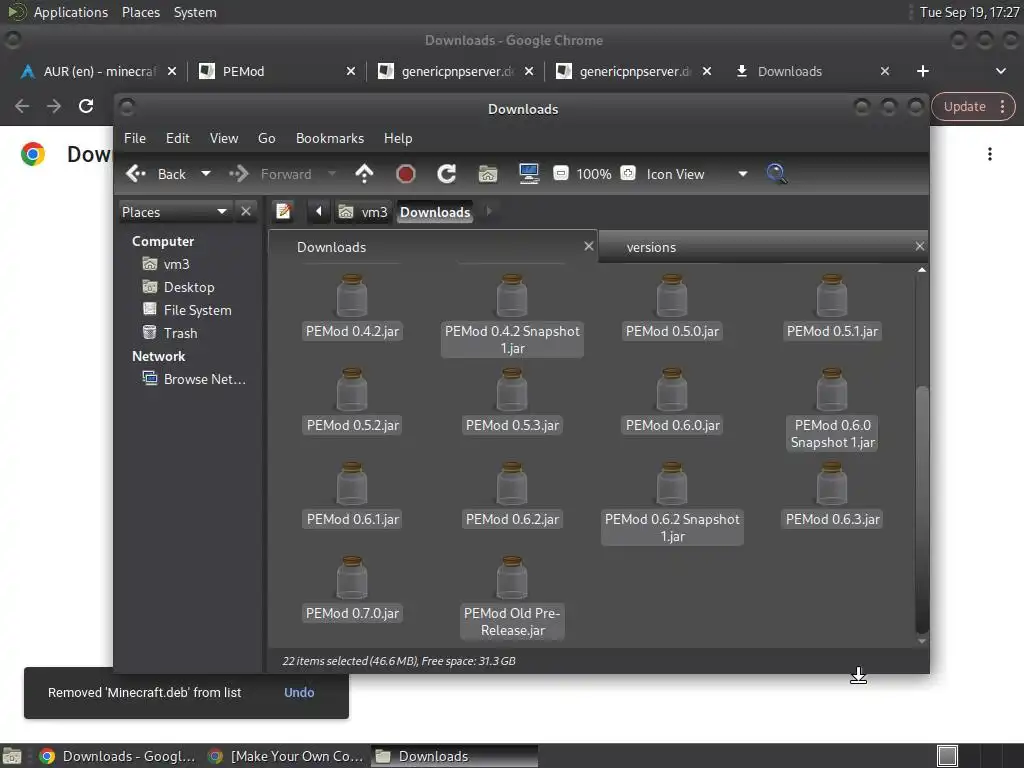Open the Edit menu
The image size is (1024, 768).
click(178, 138)
